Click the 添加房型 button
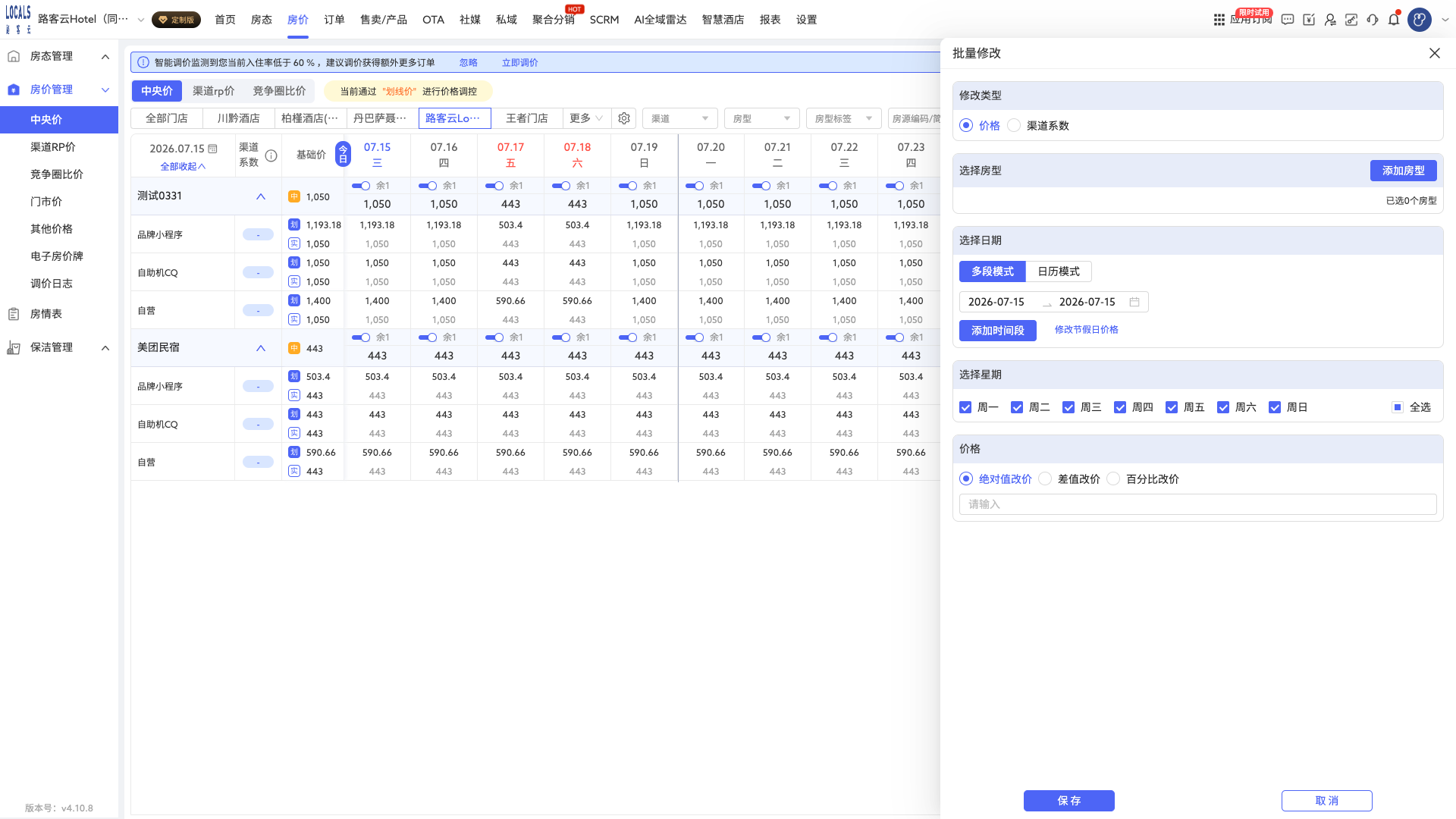 coord(1403,171)
